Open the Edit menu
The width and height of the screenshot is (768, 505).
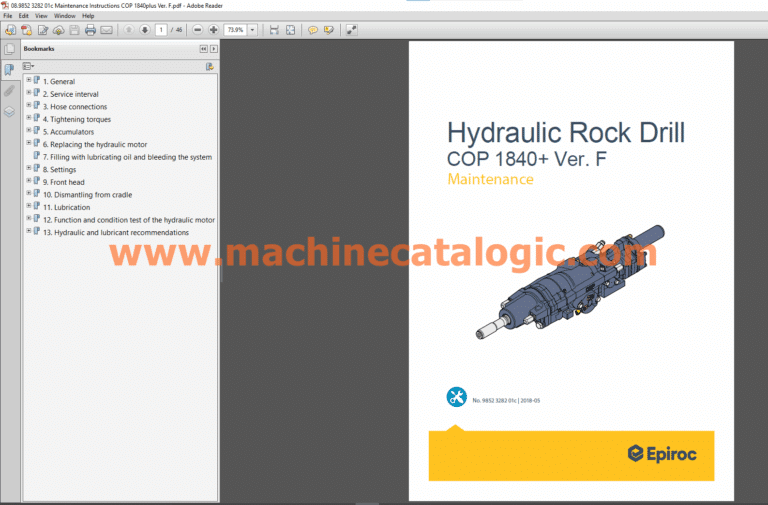(24, 16)
